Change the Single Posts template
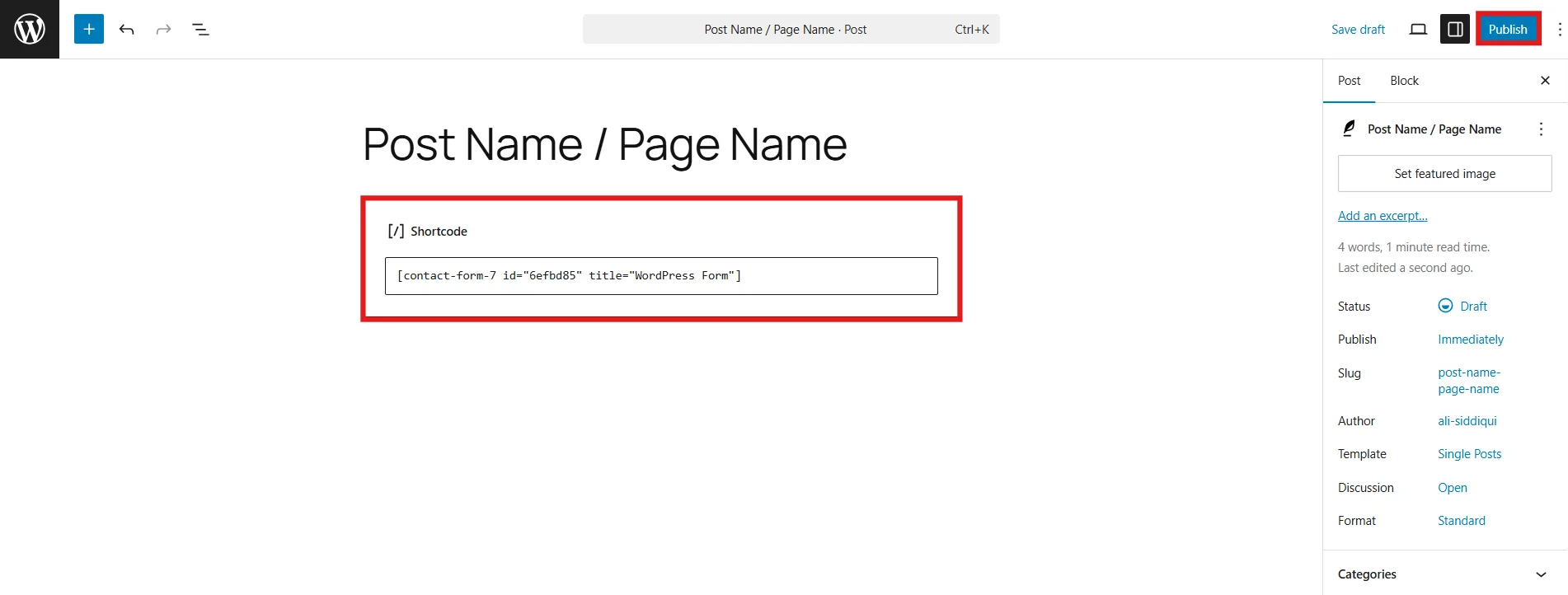This screenshot has height=595, width=1568. pos(1469,454)
